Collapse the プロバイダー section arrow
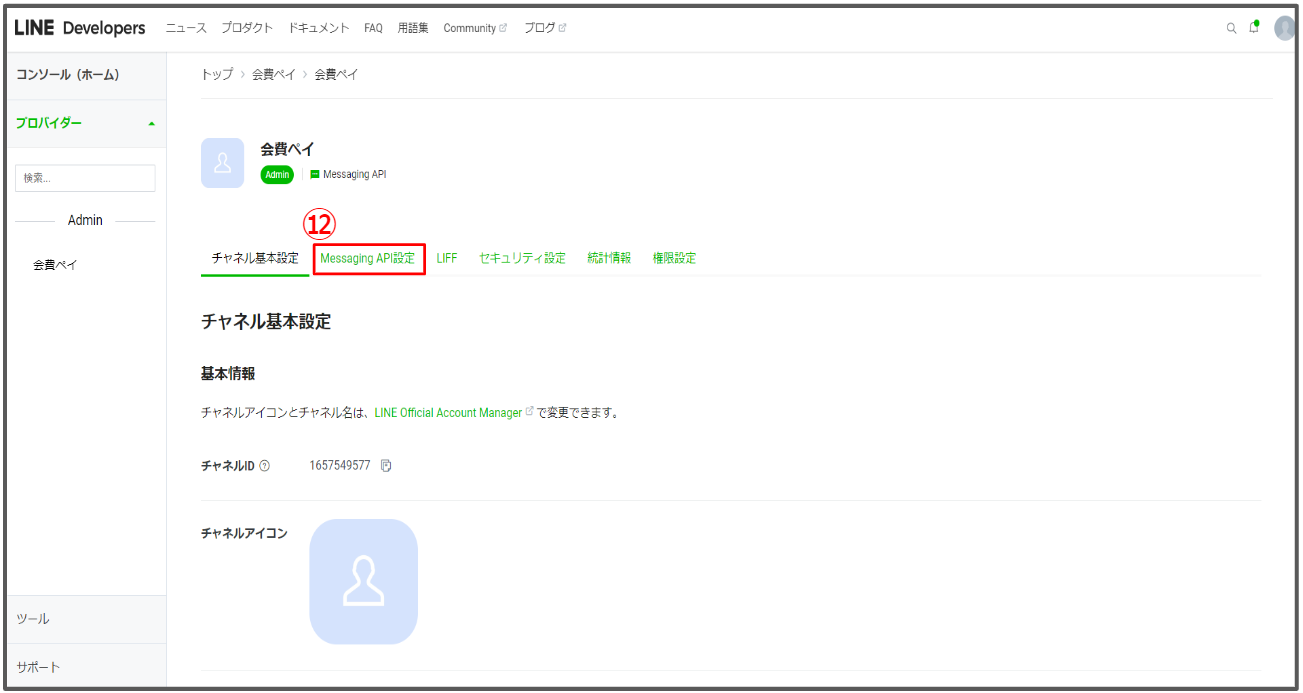 pyautogui.click(x=151, y=124)
